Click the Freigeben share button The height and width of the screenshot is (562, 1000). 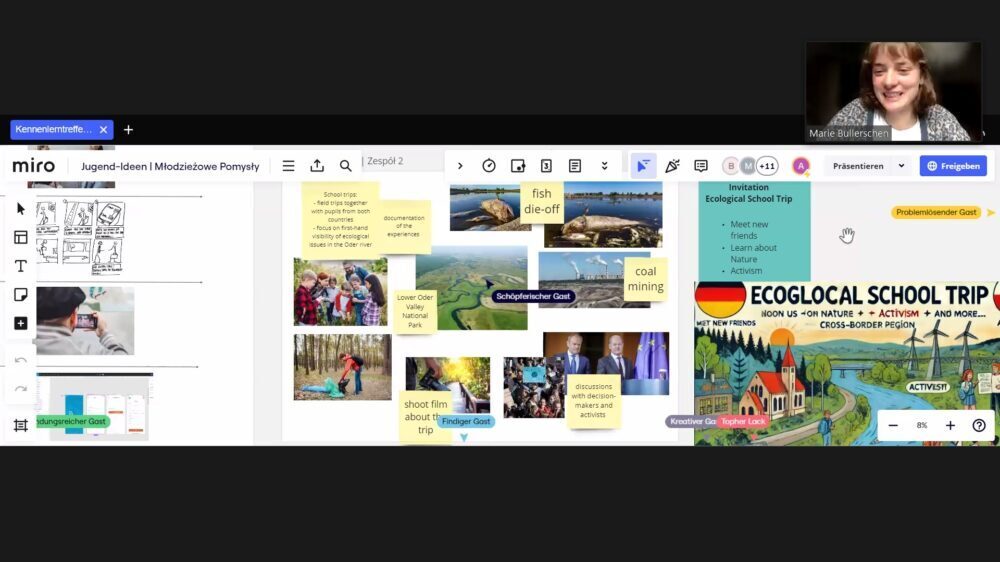(953, 166)
